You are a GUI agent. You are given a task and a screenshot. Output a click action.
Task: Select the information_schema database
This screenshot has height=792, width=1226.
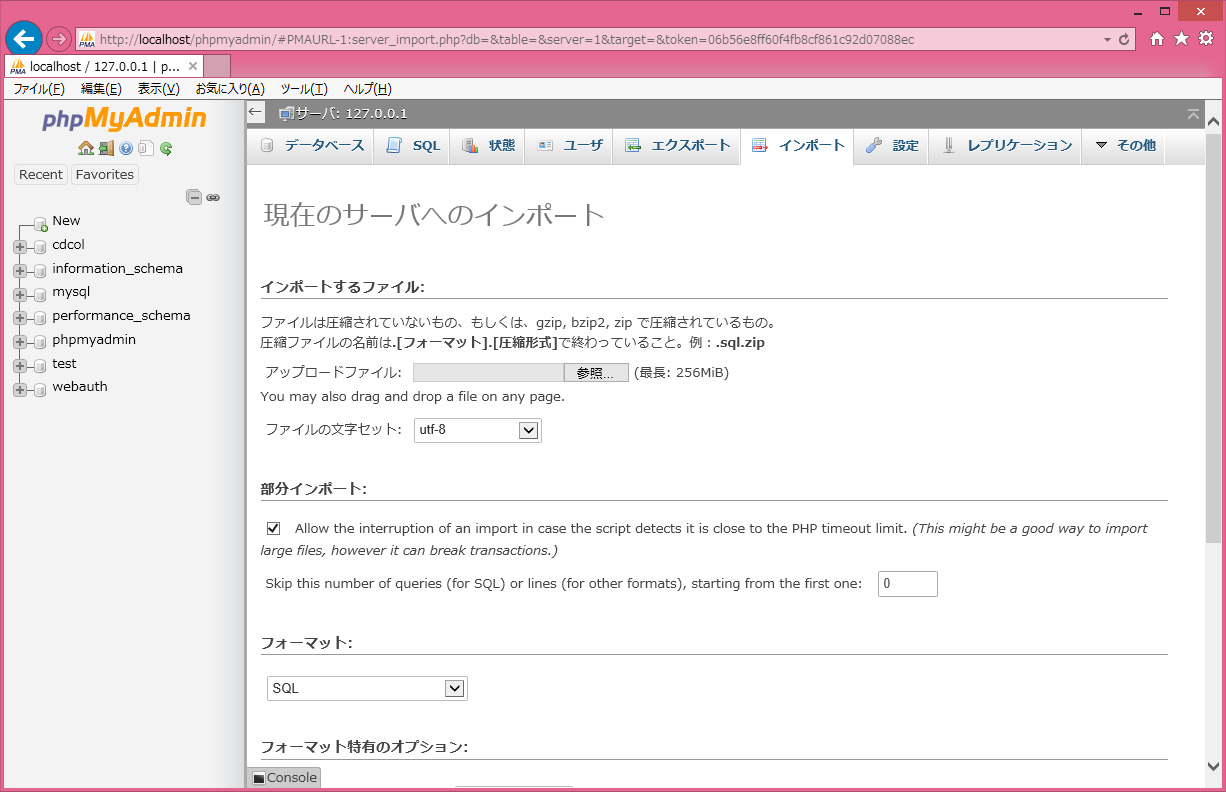coord(117,268)
